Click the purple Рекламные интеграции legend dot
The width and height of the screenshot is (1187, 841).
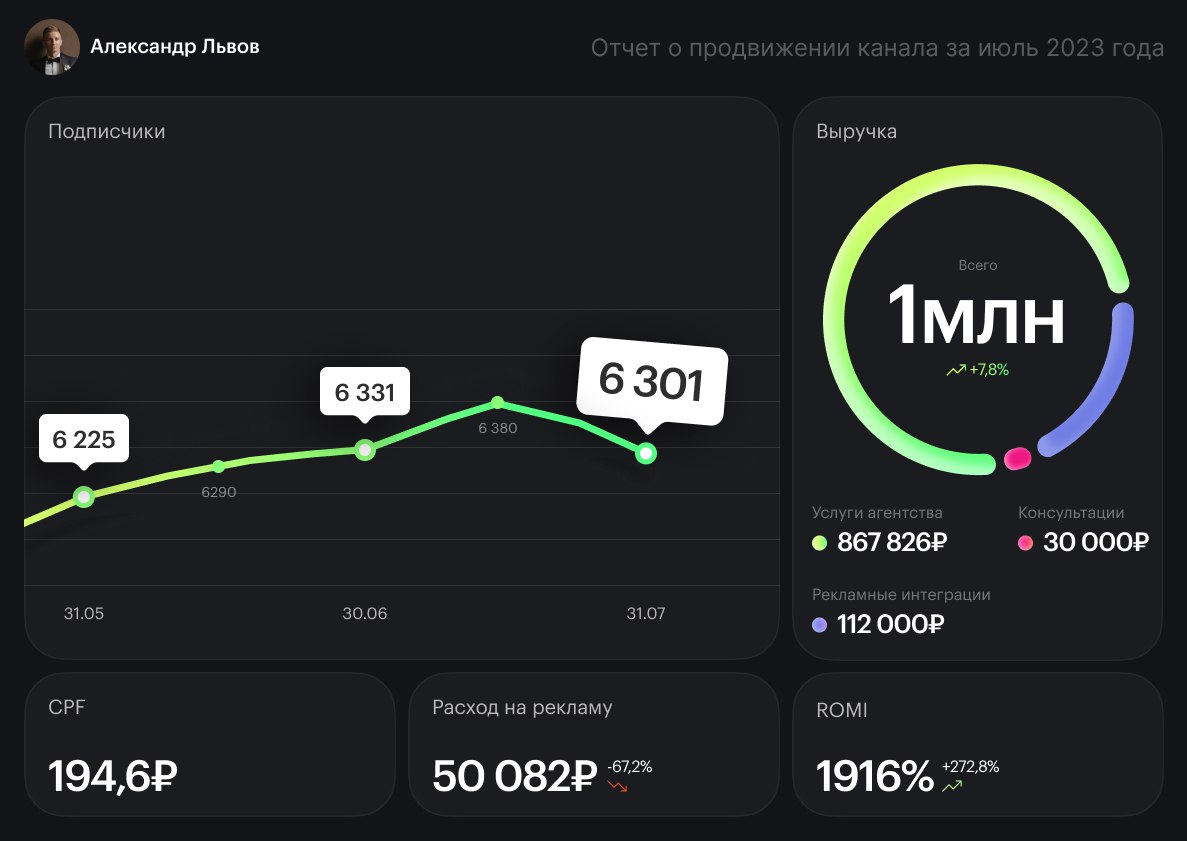click(x=820, y=625)
